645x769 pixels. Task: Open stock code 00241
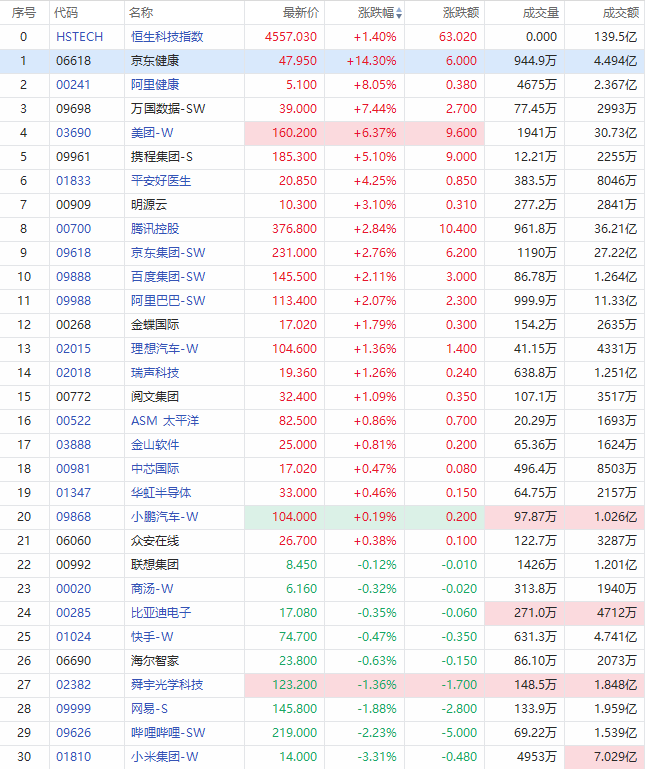(74, 85)
